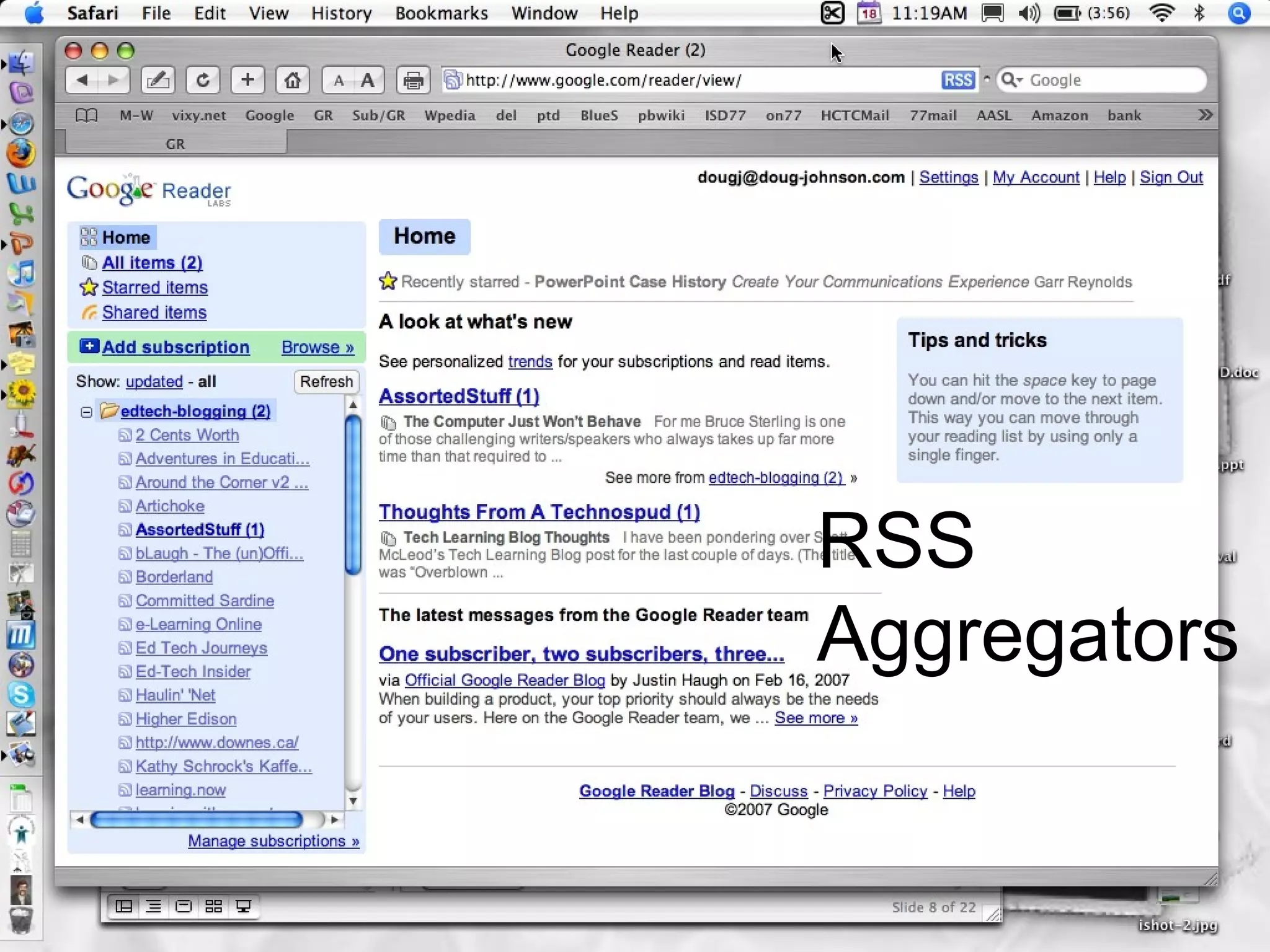The width and height of the screenshot is (1270, 952).
Task: Open AssortedStuff (1) feed in subscription list
Action: tap(200, 530)
